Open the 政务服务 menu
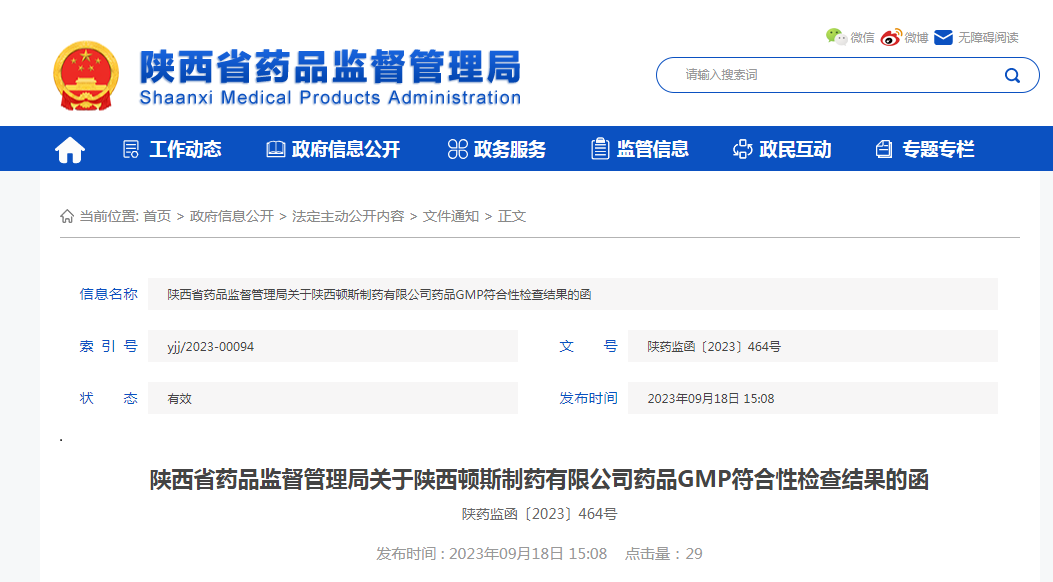Screen dimensions: 1053x582 (x=510, y=149)
